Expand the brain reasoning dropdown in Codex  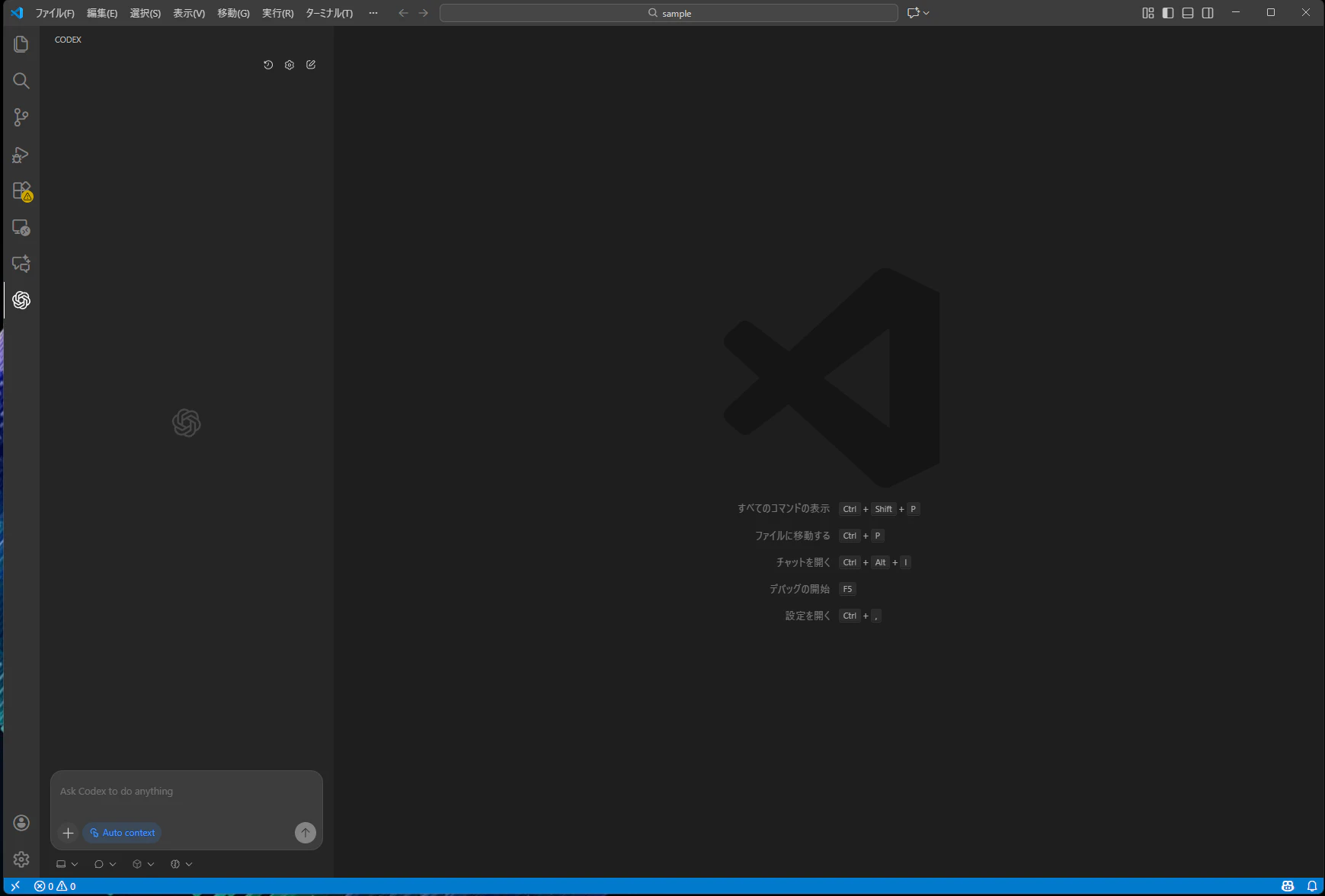(181, 864)
